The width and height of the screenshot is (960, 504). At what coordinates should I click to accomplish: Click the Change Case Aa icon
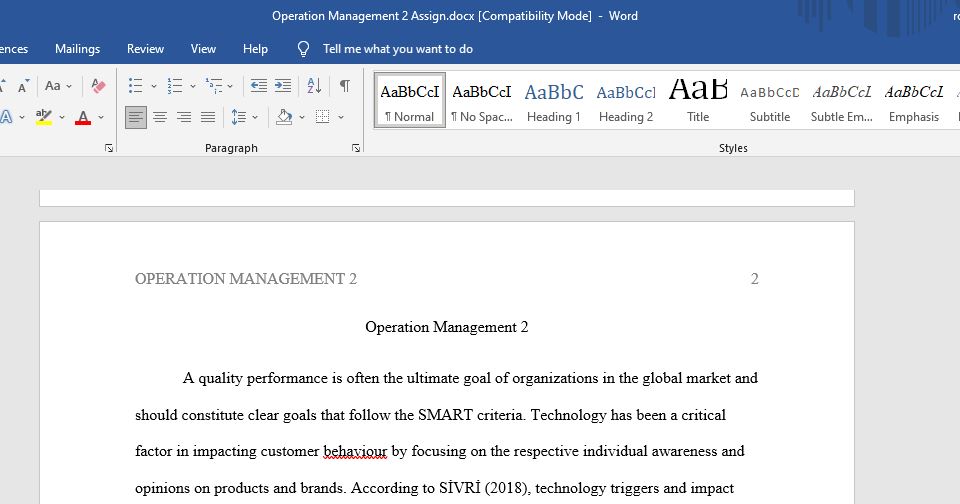(53, 86)
